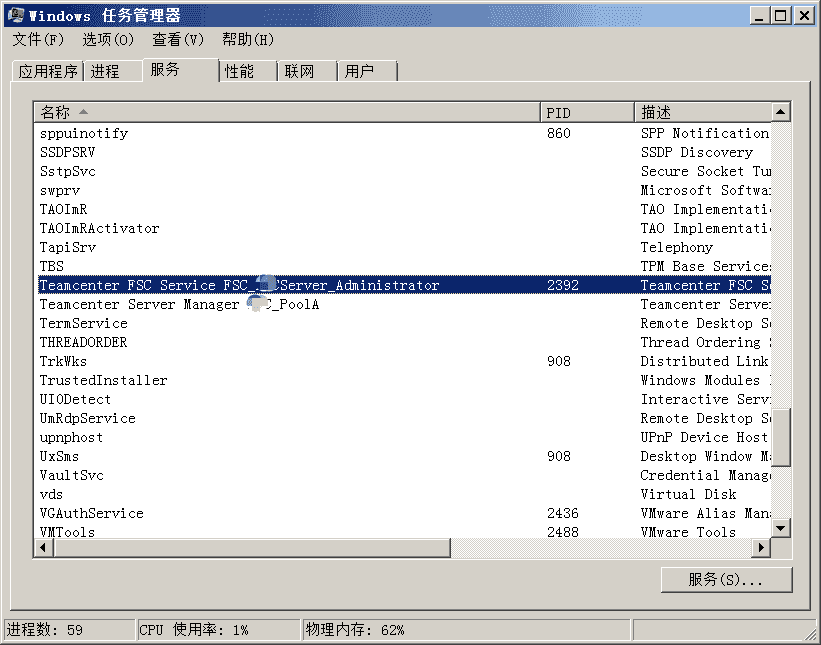Open the 选项(O) menu

[108, 40]
